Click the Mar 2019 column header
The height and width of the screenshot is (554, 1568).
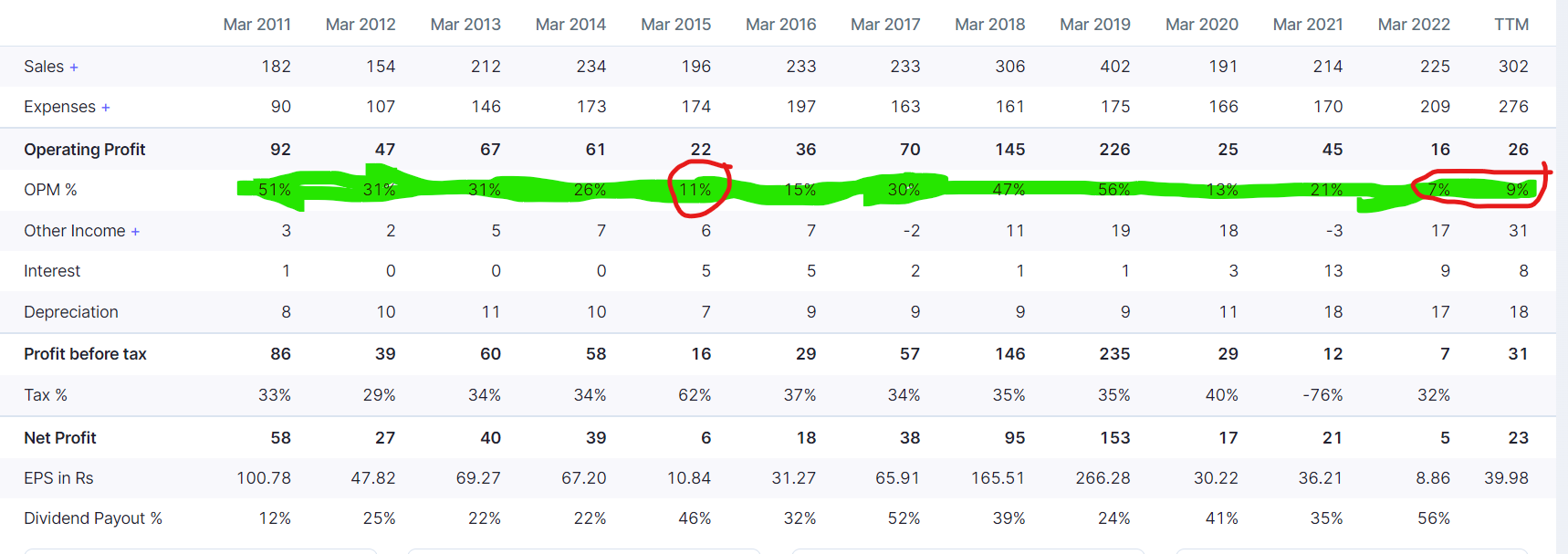click(x=1094, y=25)
